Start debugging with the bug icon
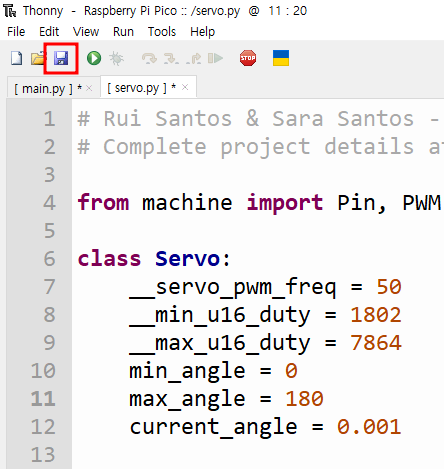 pyautogui.click(x=116, y=58)
